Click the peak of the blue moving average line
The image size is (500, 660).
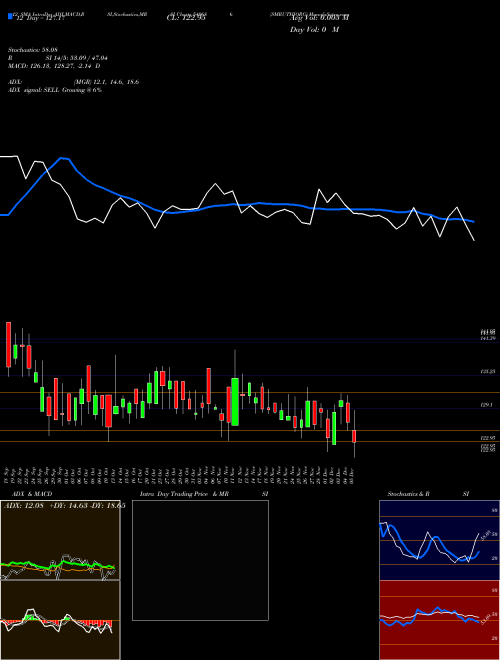63,158
